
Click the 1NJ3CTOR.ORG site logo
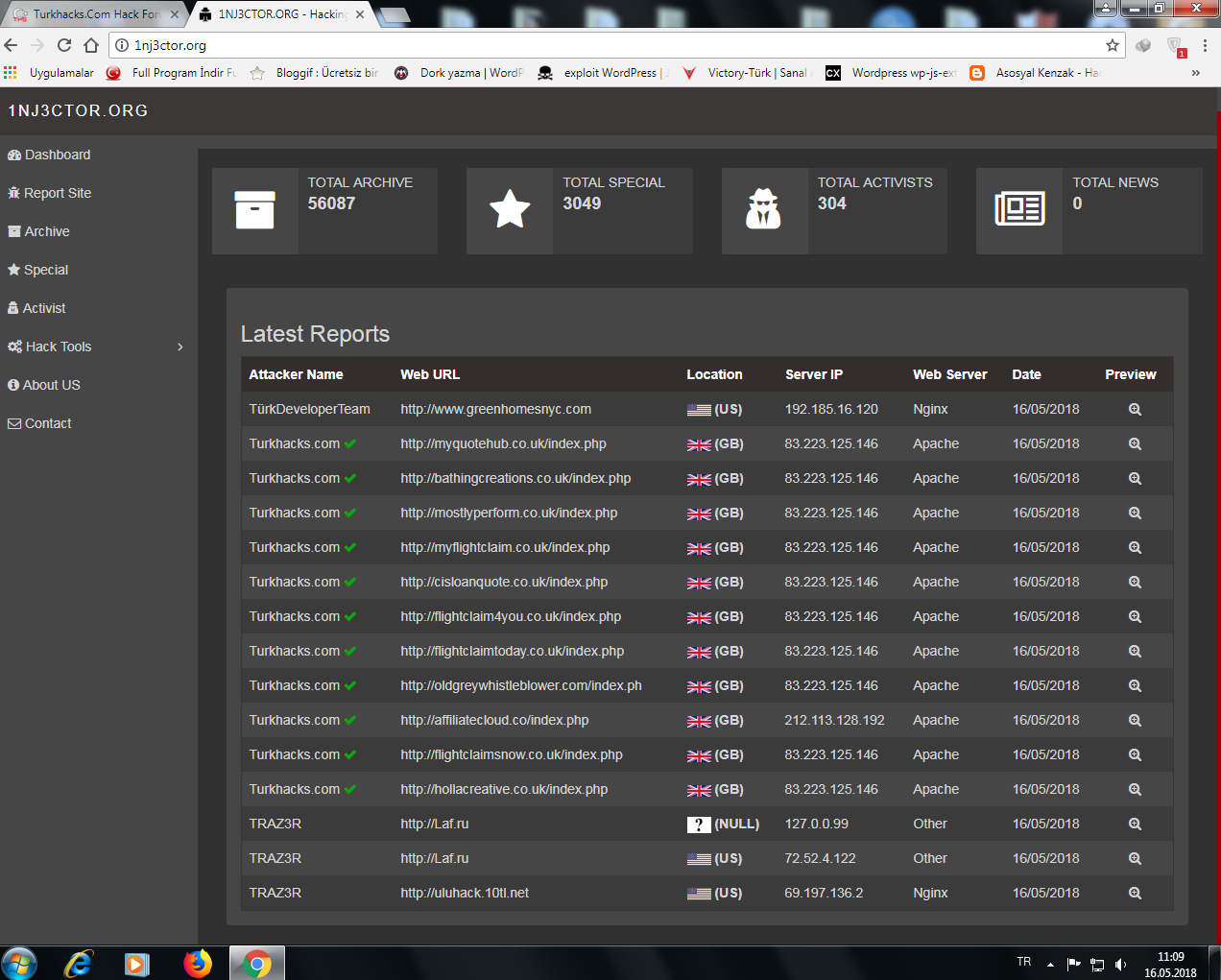(x=78, y=110)
